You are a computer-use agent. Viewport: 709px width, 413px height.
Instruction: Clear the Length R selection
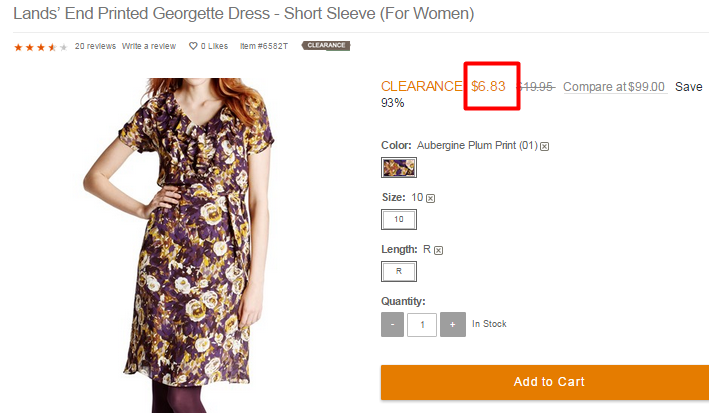pyautogui.click(x=439, y=250)
